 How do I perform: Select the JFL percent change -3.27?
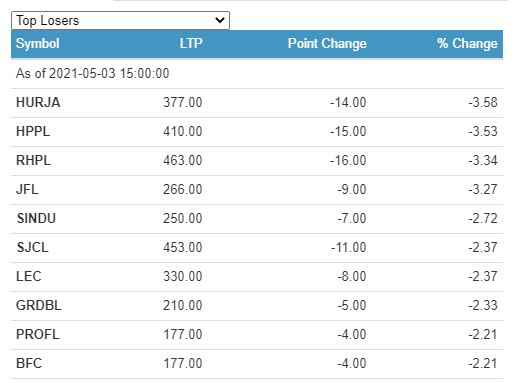click(x=483, y=189)
